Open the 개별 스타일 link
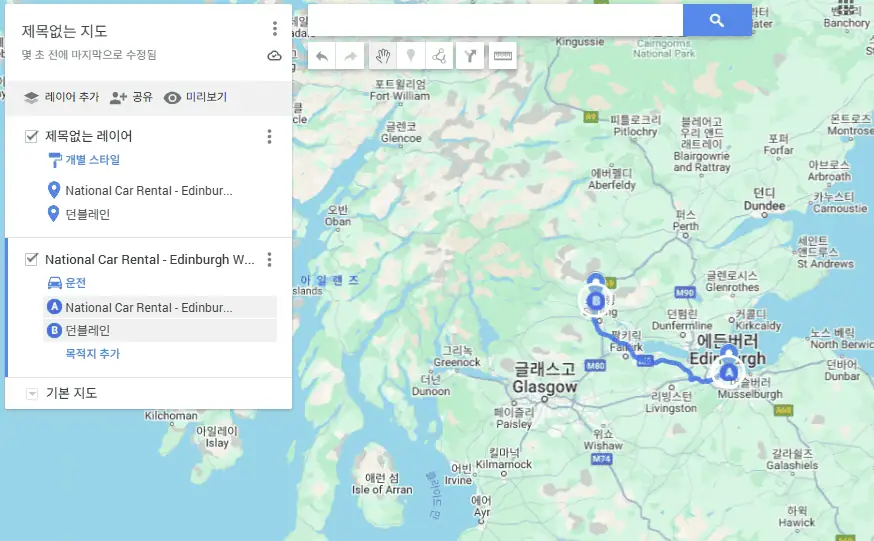874x541 pixels. coord(93,160)
